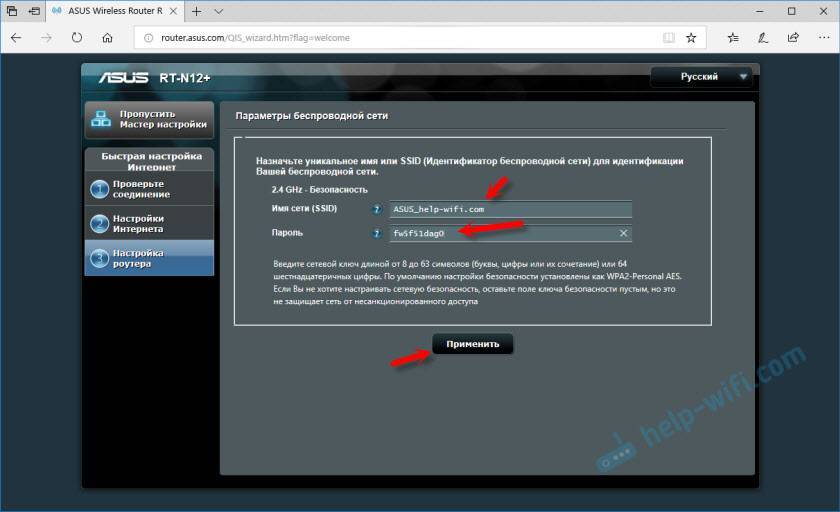Click the help icon beside the SSID field
840x512 pixels.
click(377, 210)
